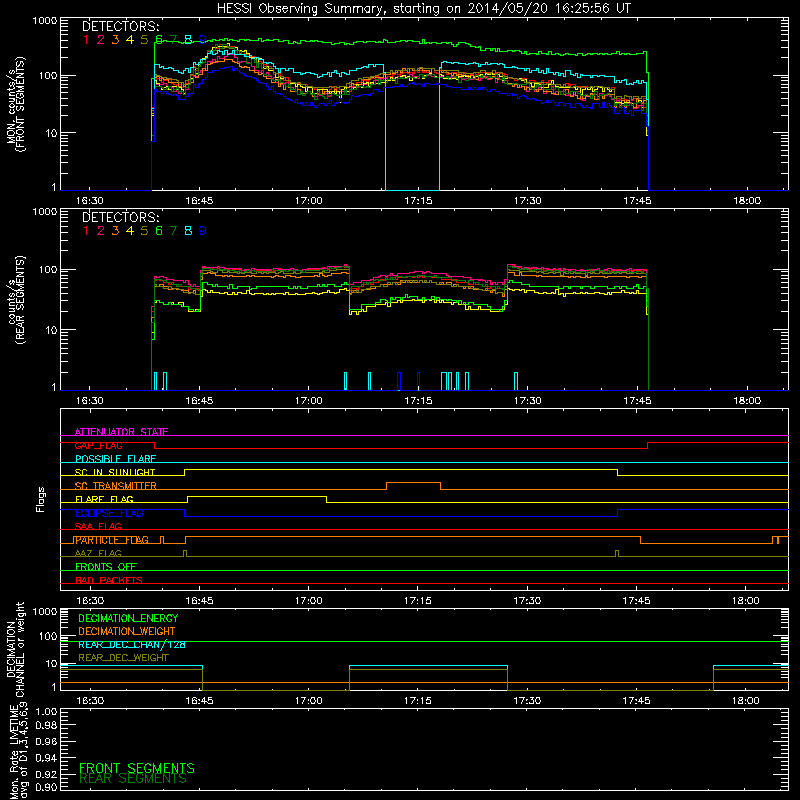
Task: Click DETECTORS: label in front segments plot
Action: (x=120, y=27)
